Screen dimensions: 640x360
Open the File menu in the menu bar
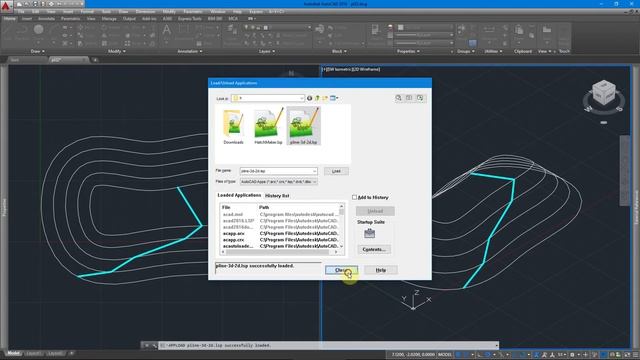(x=21, y=12)
